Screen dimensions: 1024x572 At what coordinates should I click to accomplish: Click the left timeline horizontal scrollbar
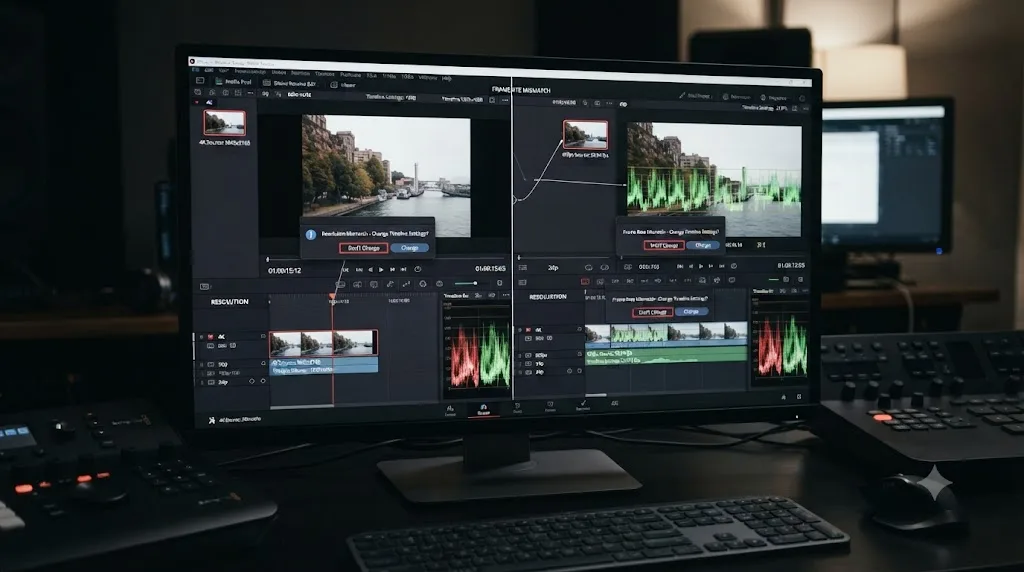(x=302, y=407)
